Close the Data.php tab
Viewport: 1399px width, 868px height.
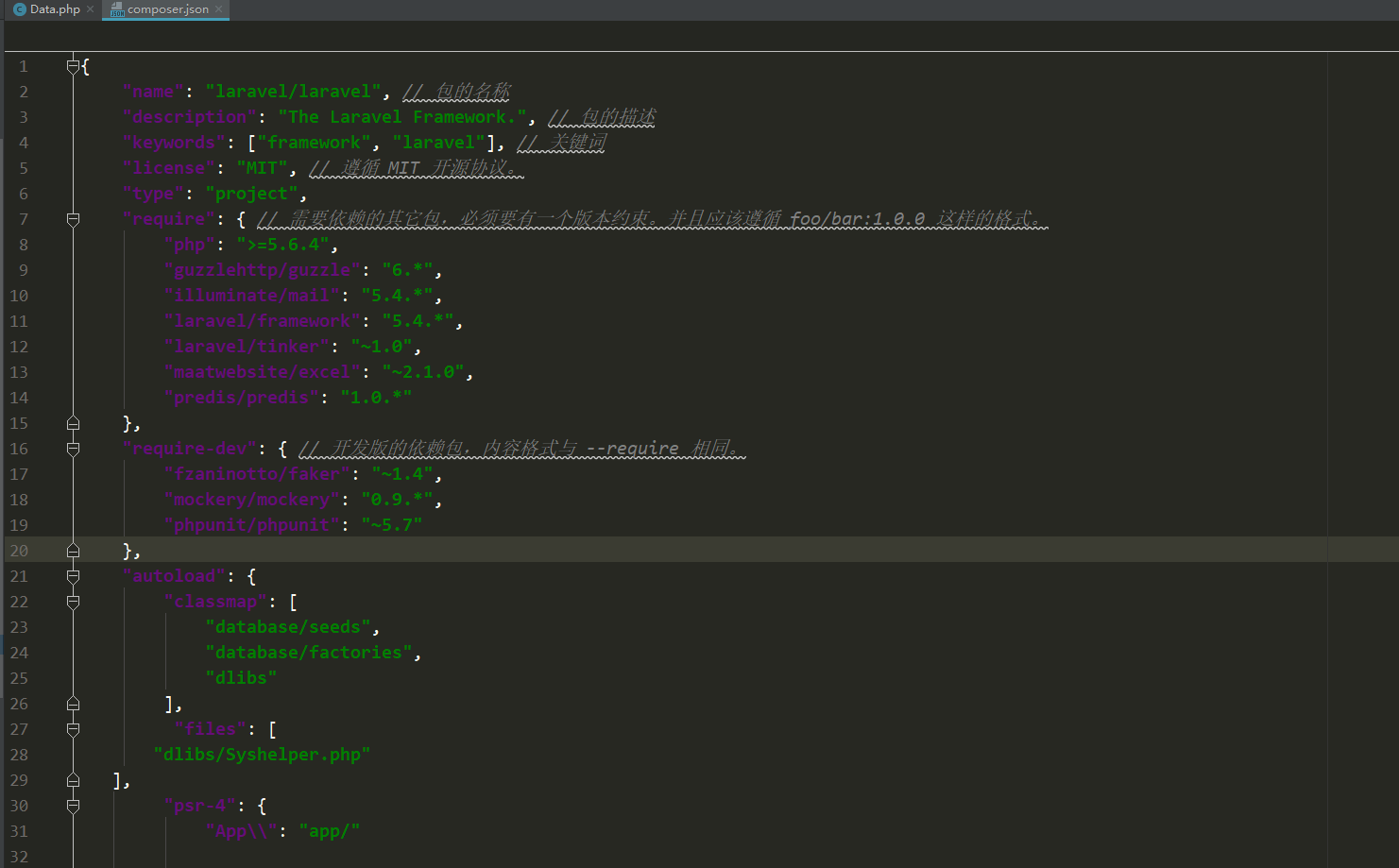pyautogui.click(x=91, y=9)
